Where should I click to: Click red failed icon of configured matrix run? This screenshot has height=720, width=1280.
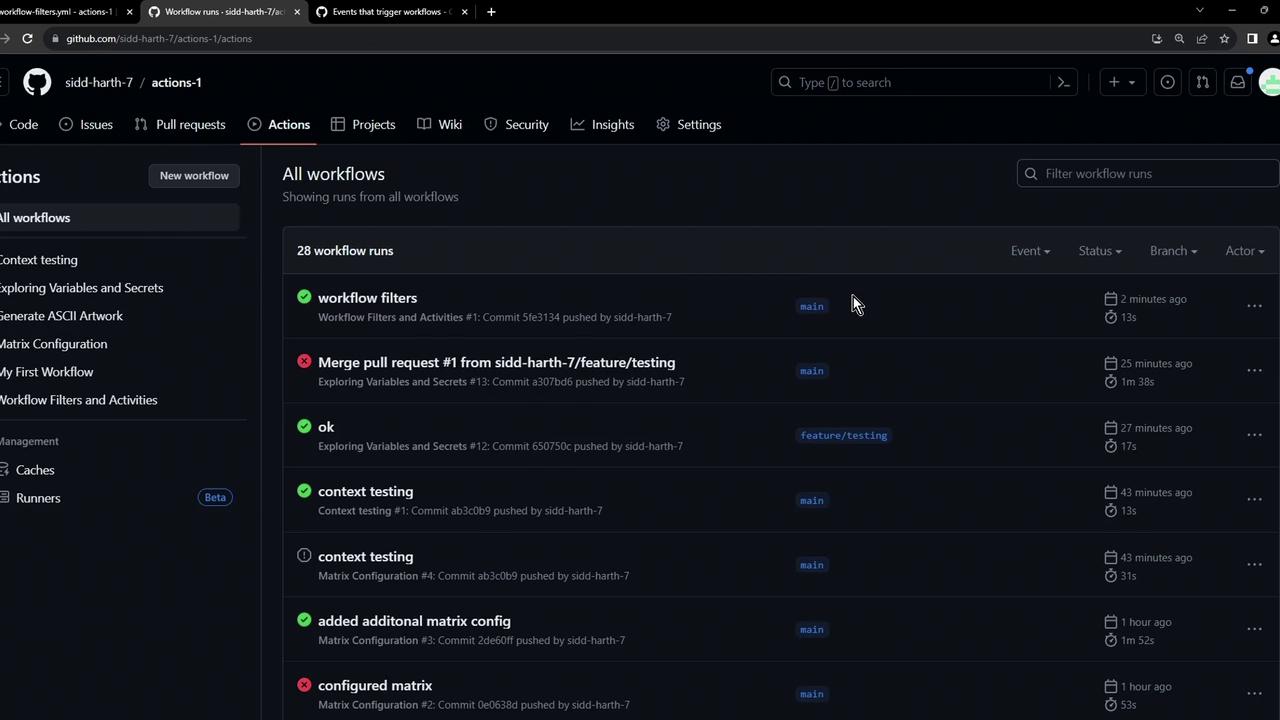[304, 684]
